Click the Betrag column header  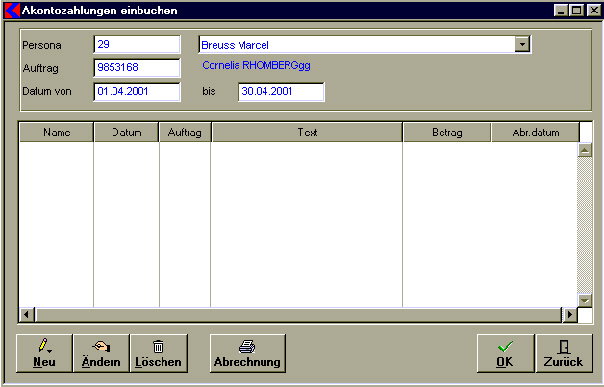(x=447, y=132)
